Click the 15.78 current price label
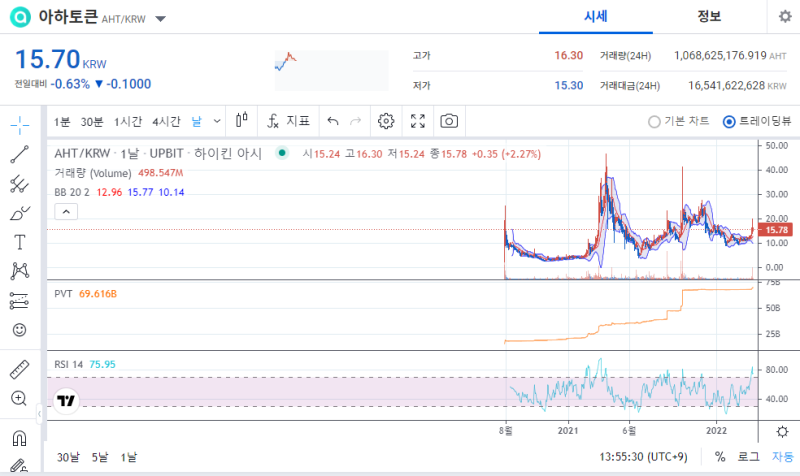 pyautogui.click(x=776, y=230)
